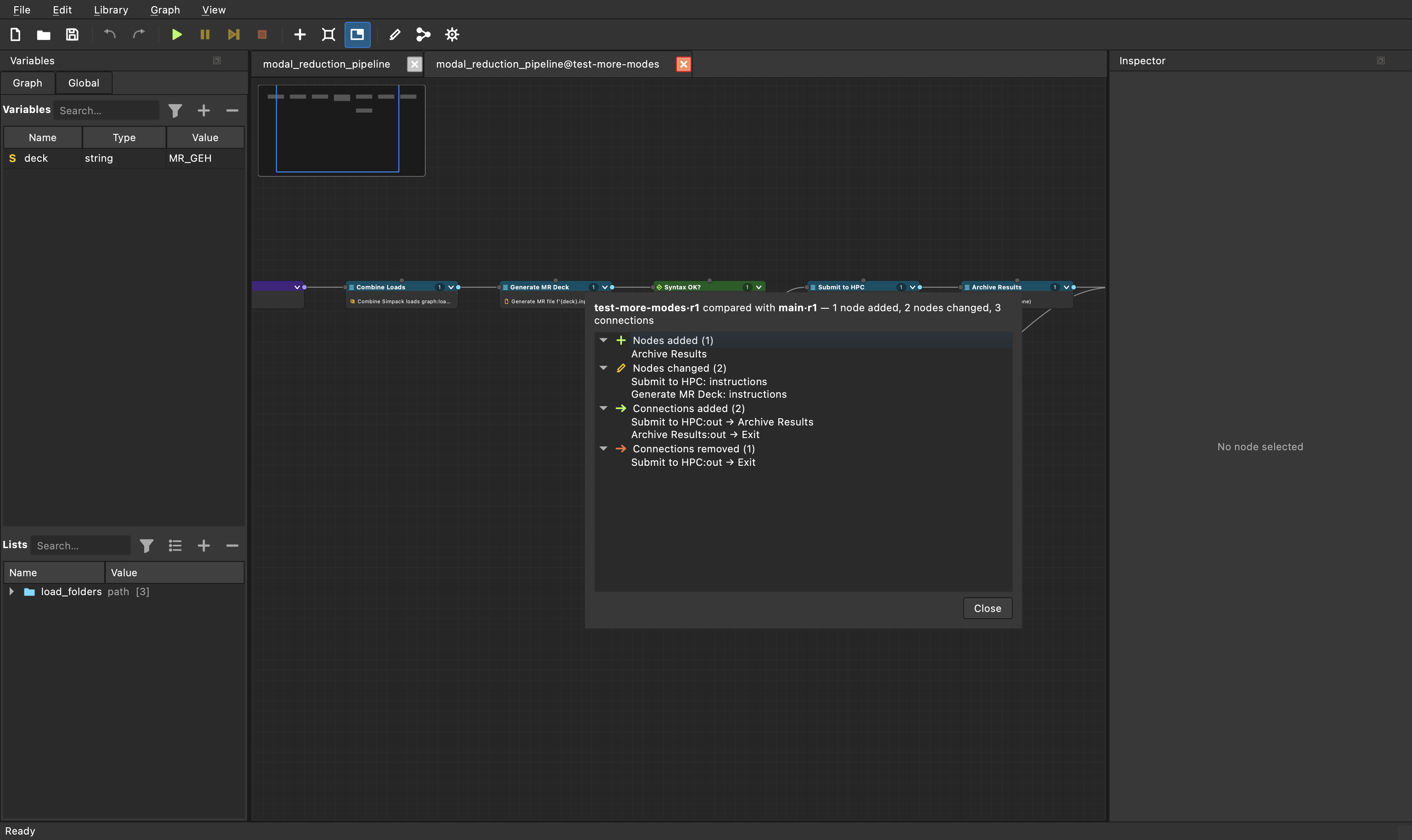Select Archive Results in nodes added
The width and height of the screenshot is (1412, 840).
click(669, 354)
